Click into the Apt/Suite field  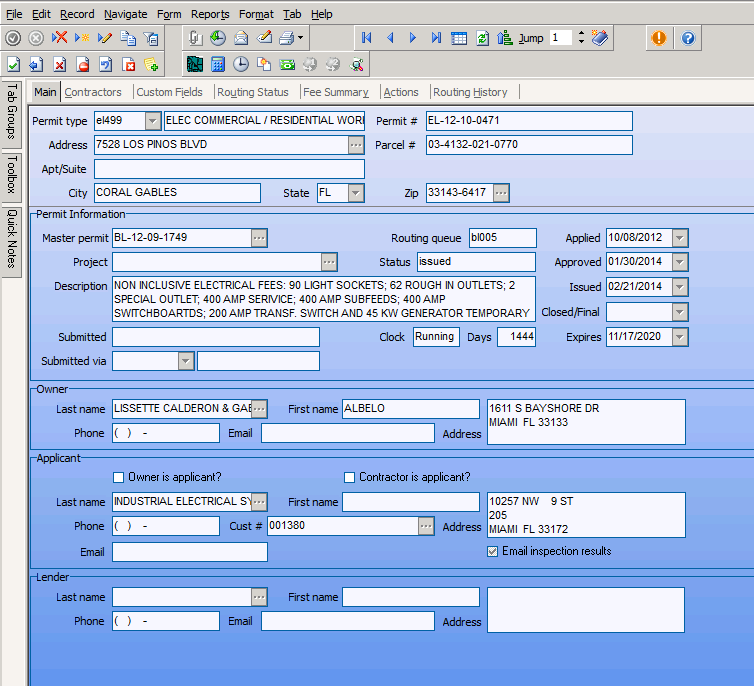pos(229,169)
